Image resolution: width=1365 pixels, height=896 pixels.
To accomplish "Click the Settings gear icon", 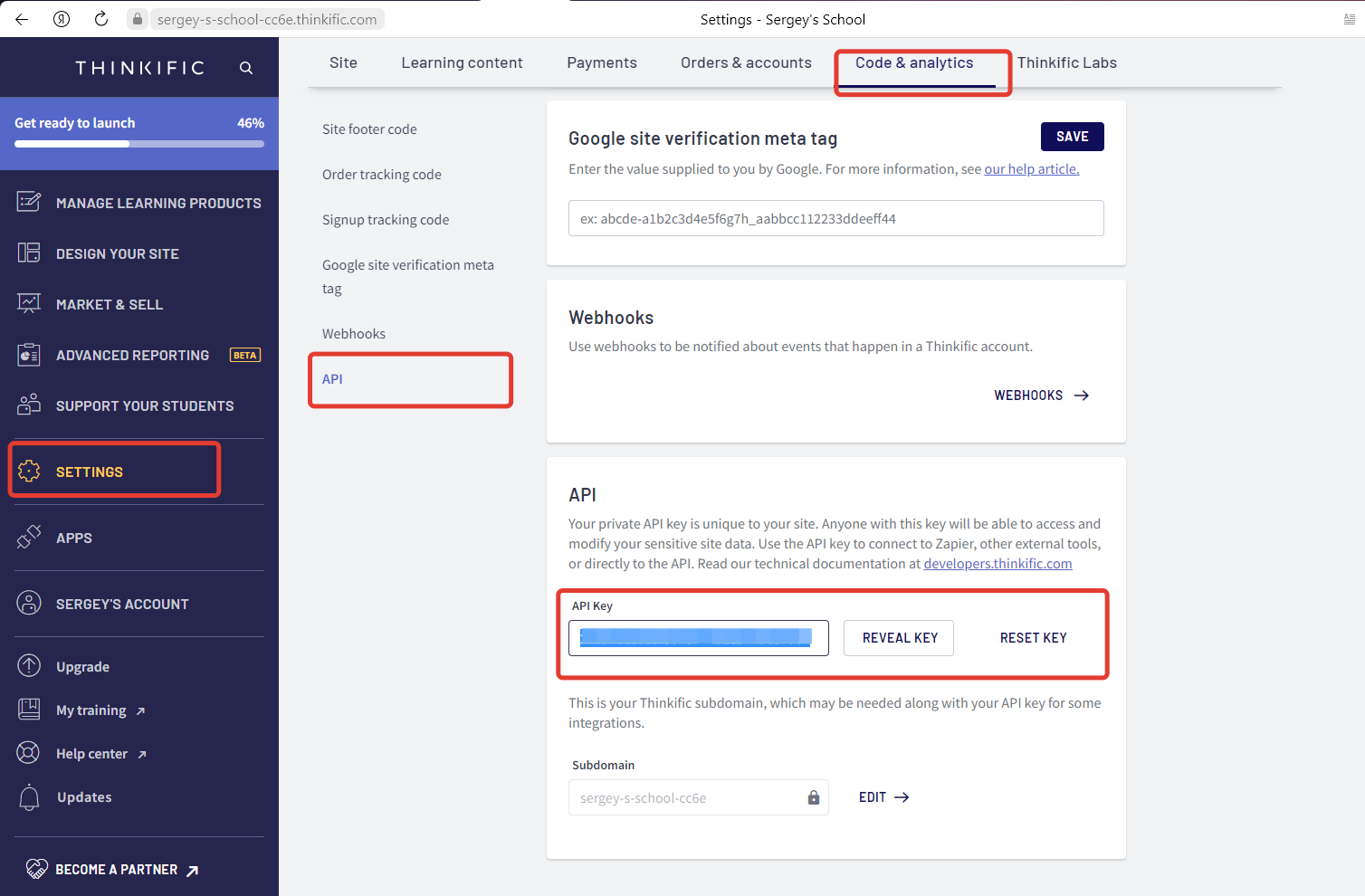I will point(29,471).
